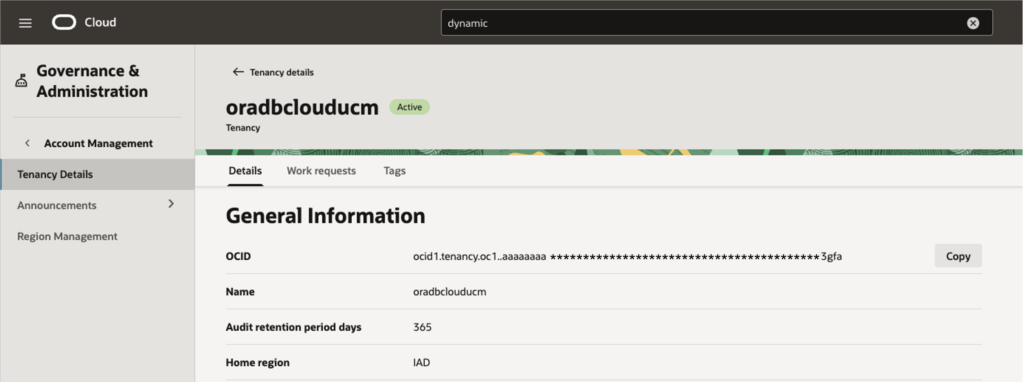Click the Name value oradbclouducm
Viewport: 1024px width, 382px height.
(x=449, y=292)
